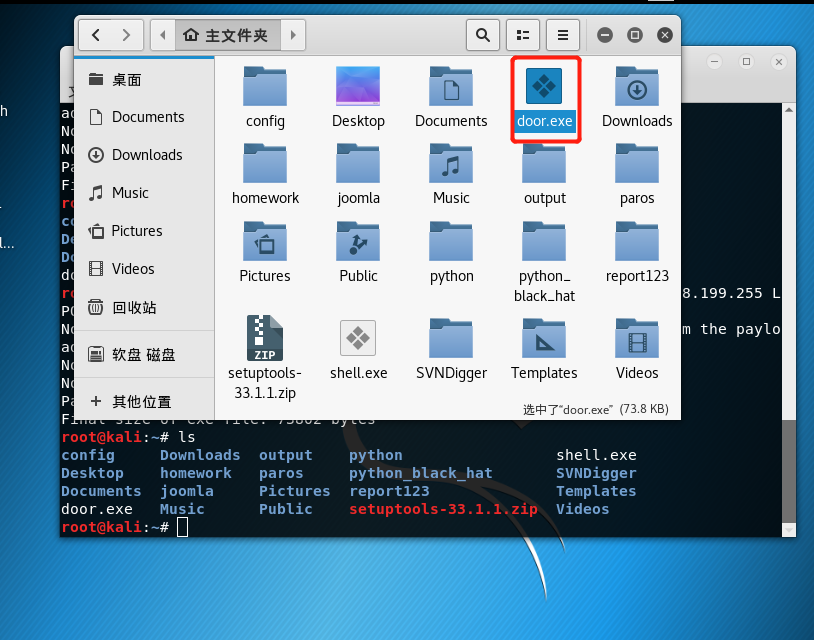
Task: Open 其他位置 other locations in sidebar
Action: (x=144, y=401)
